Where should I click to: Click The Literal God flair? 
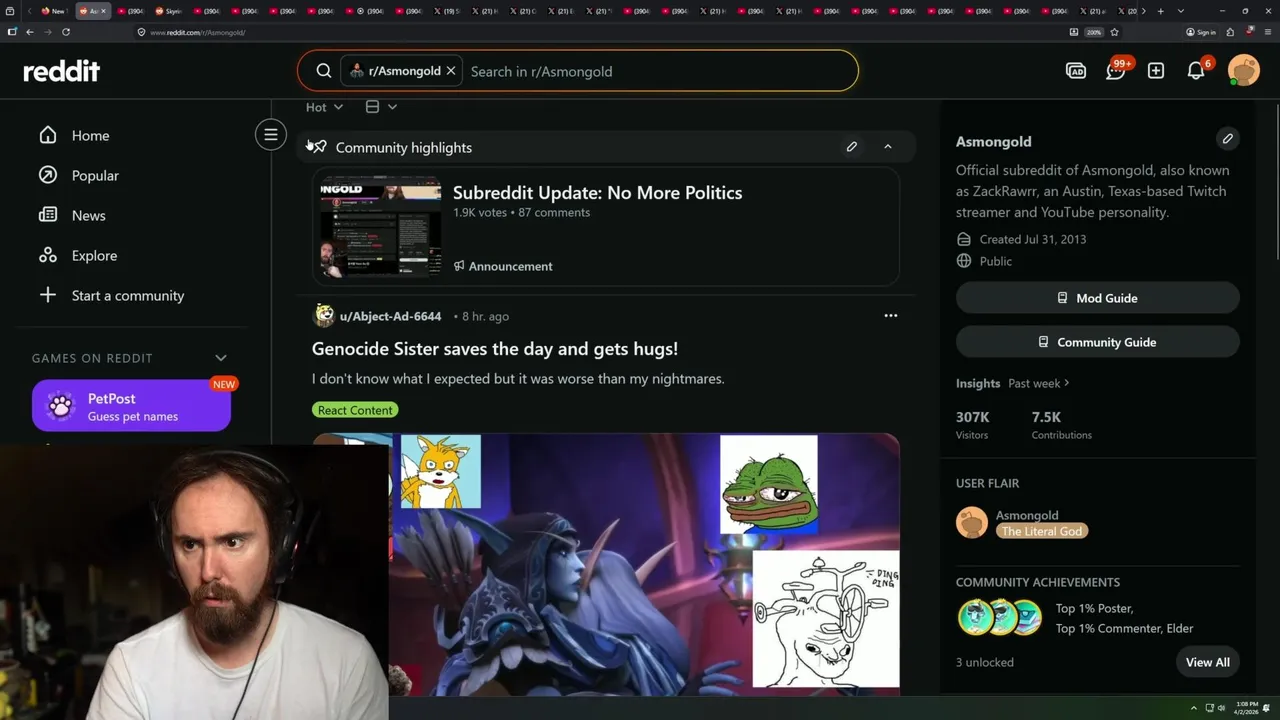tap(1042, 531)
